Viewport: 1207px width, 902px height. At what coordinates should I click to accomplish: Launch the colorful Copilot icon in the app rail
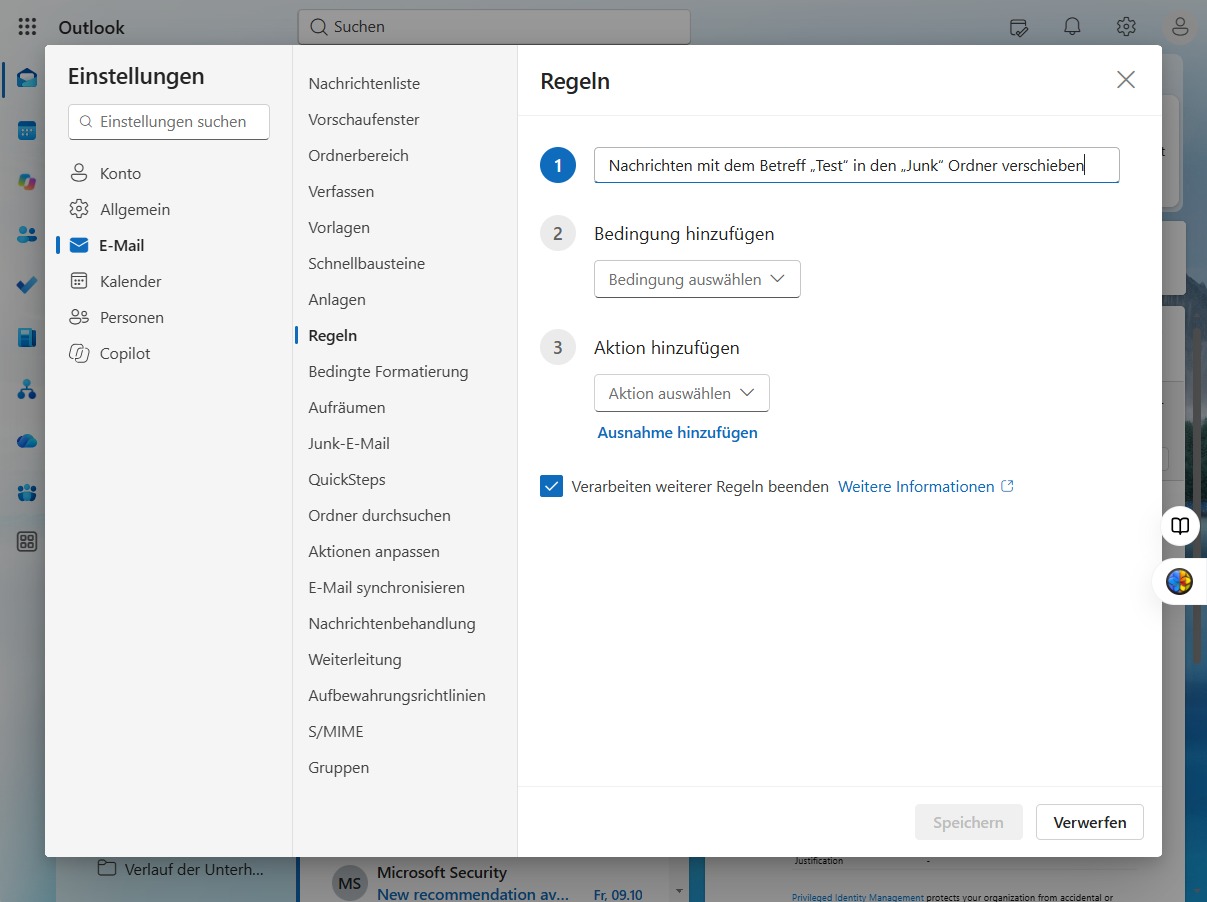click(27, 182)
